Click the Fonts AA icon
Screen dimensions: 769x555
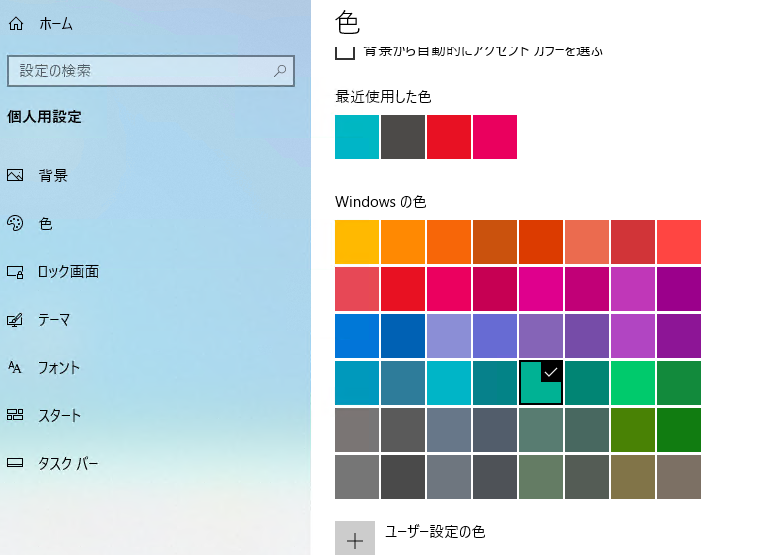pos(15,367)
